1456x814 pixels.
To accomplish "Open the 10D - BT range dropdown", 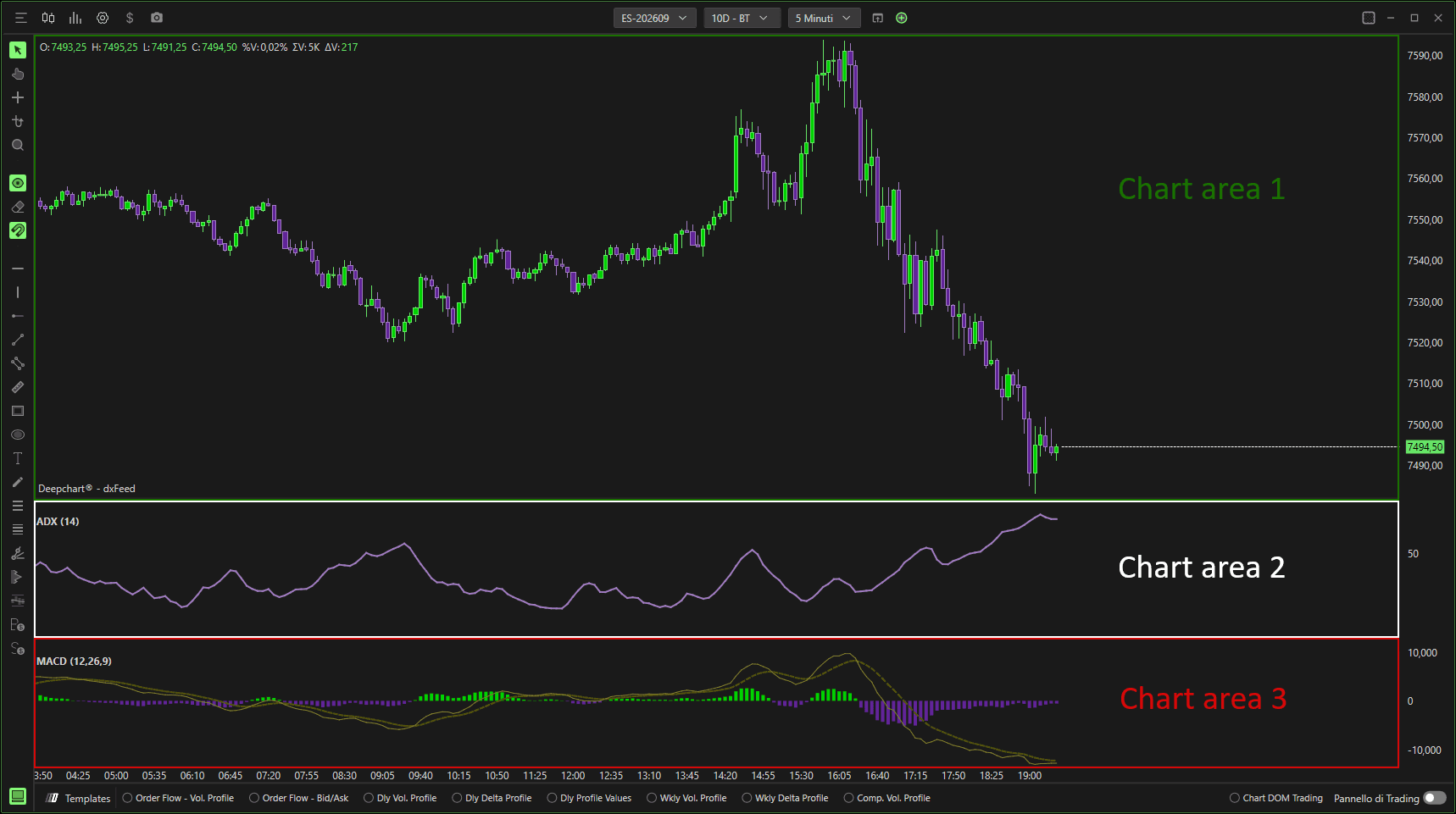I will coord(742,18).
